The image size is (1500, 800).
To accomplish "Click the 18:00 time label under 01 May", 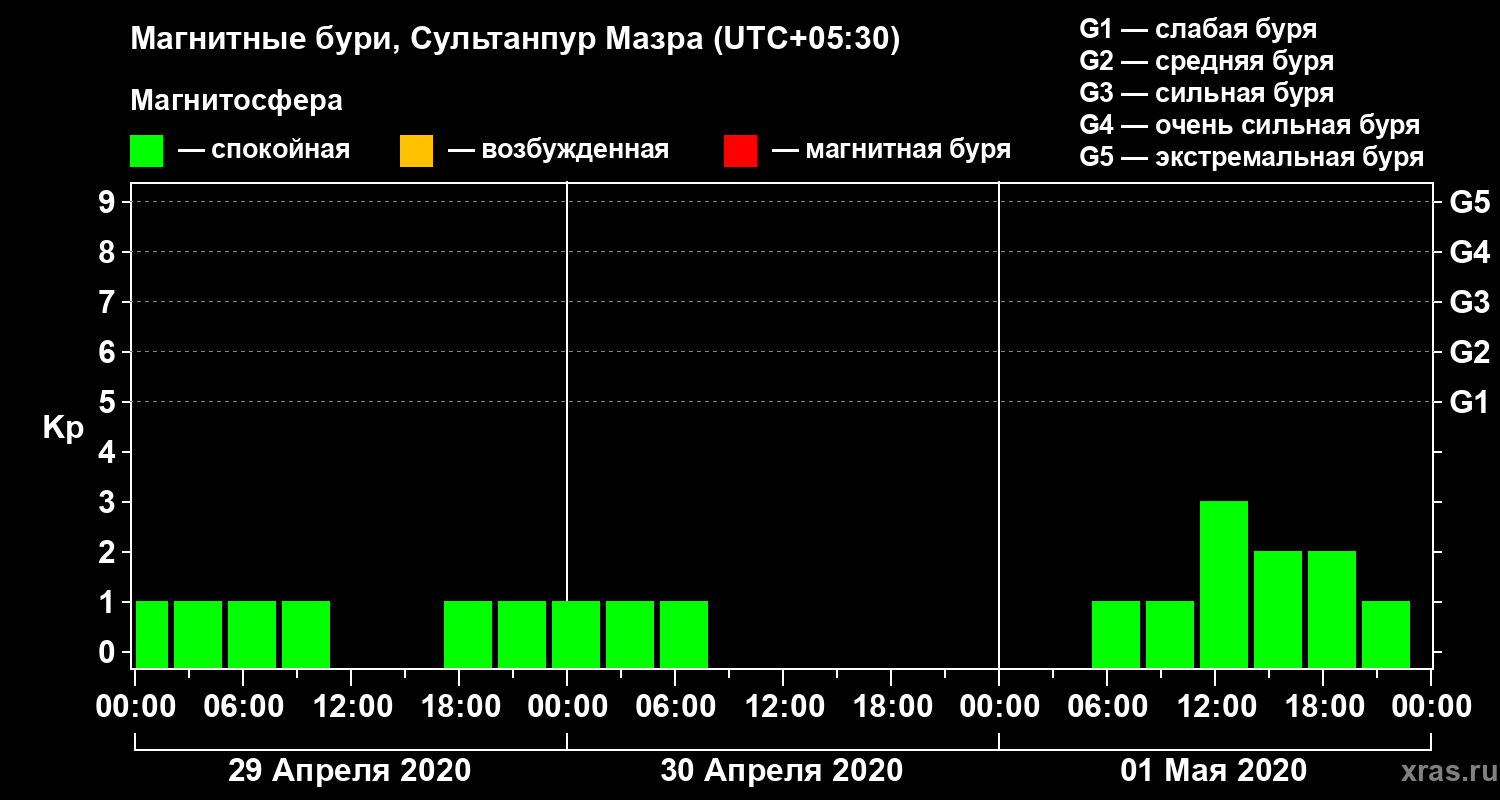I will click(1323, 706).
